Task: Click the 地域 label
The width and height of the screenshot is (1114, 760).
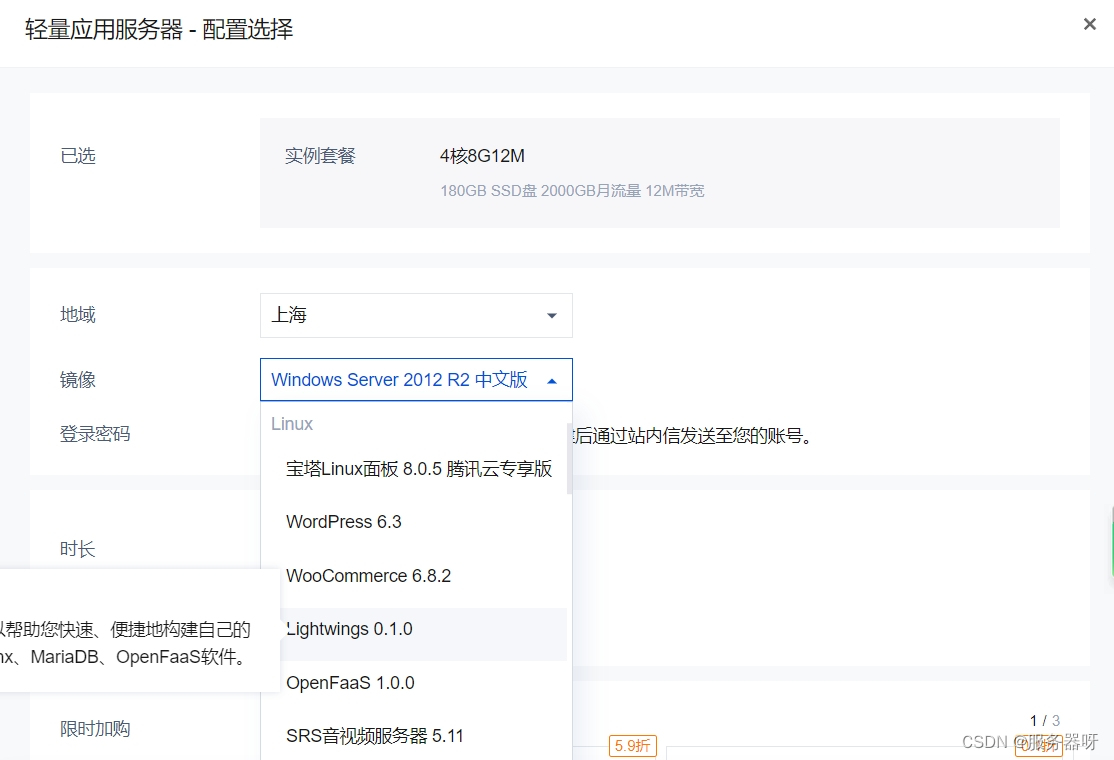Action: pos(77,315)
